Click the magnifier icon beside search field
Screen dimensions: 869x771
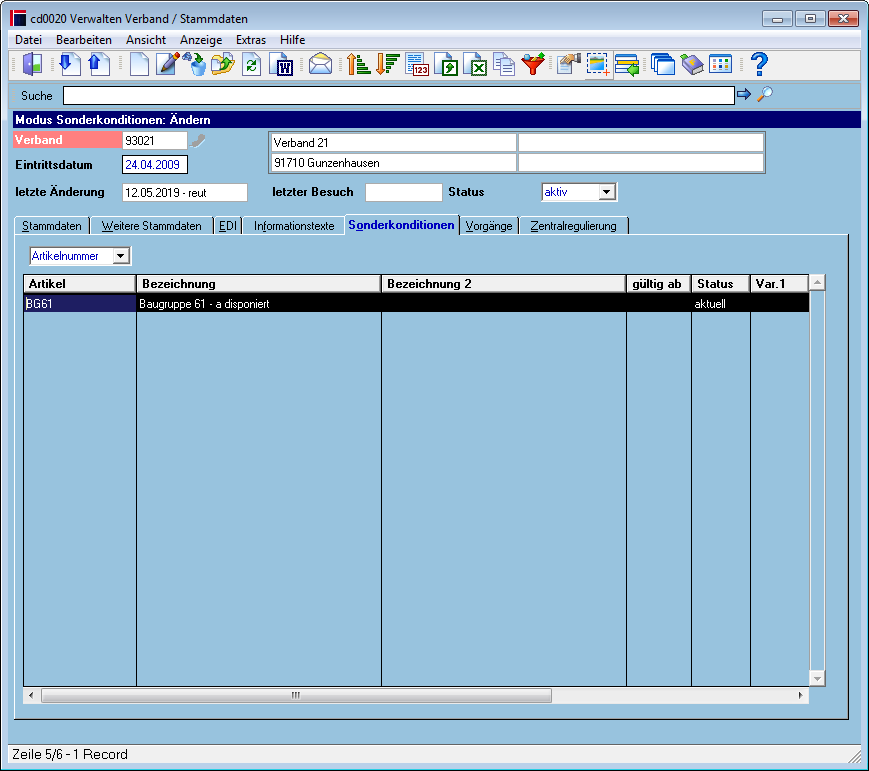(x=765, y=94)
